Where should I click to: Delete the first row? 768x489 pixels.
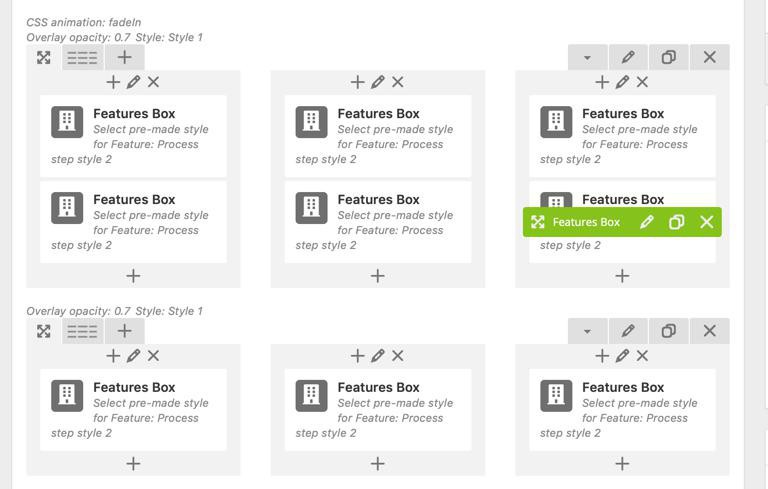(x=710, y=58)
